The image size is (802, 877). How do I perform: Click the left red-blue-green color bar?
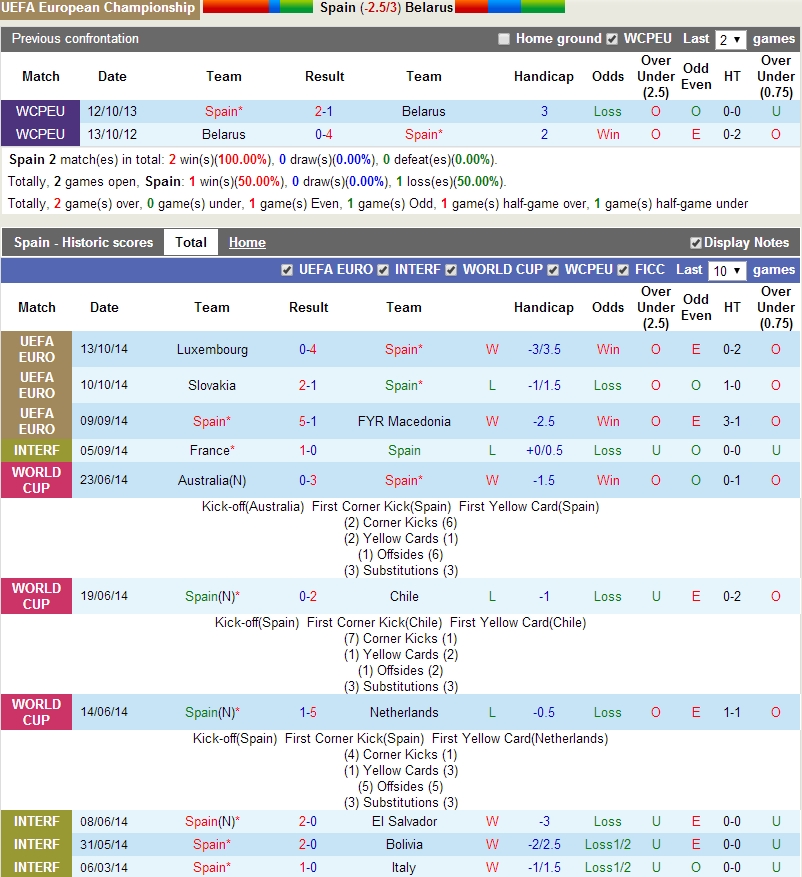tap(258, 7)
